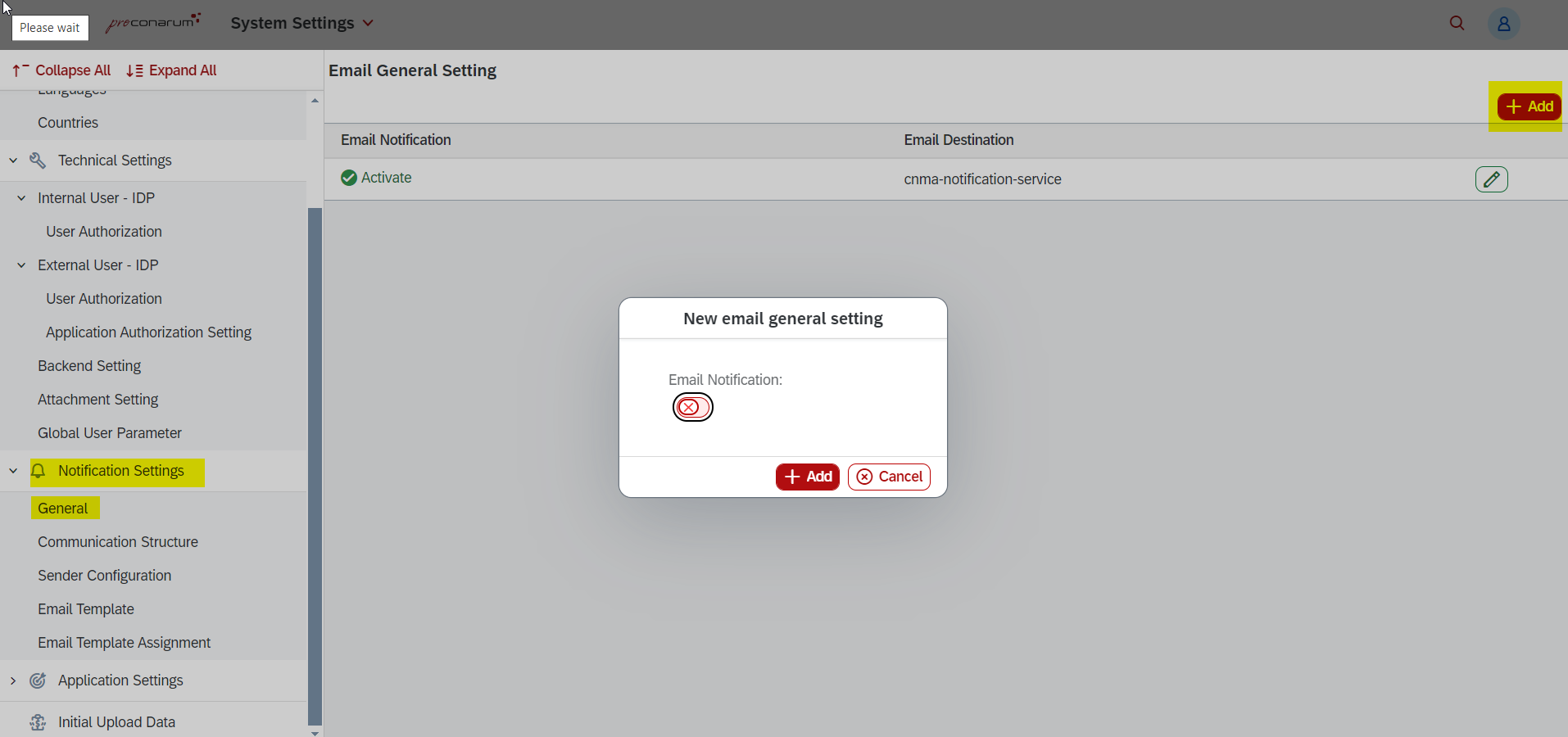
Task: Collapse the External User - IDP section
Action: coord(21,265)
